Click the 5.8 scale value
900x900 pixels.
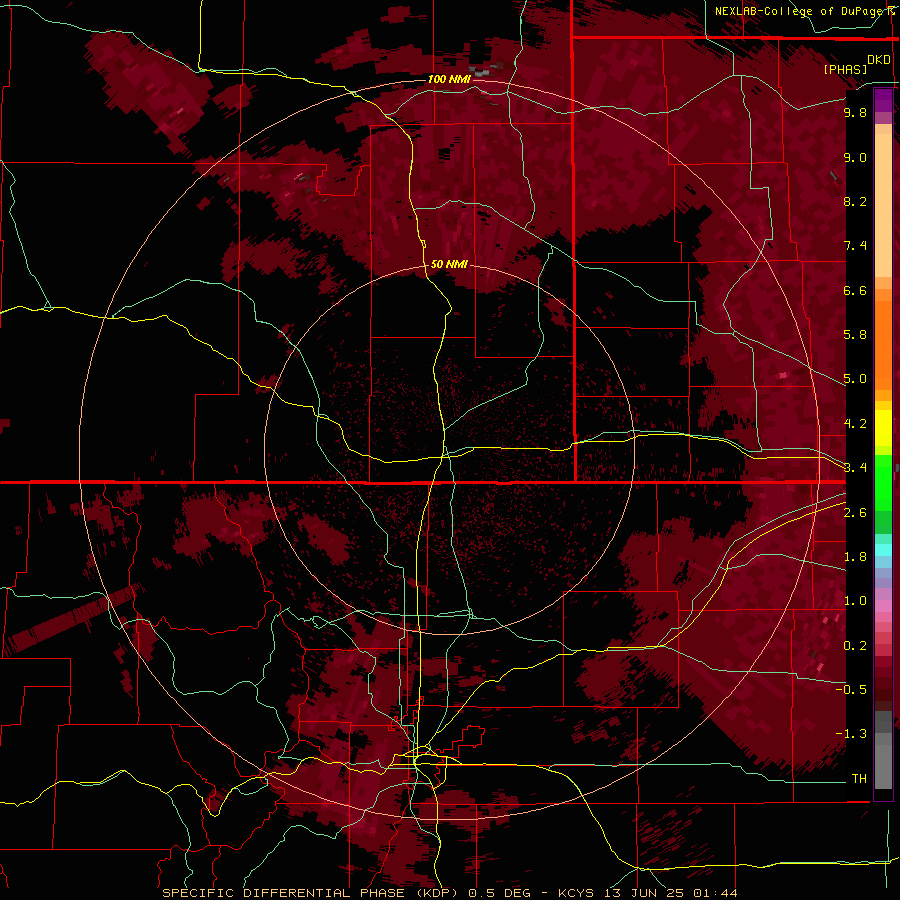click(x=855, y=335)
